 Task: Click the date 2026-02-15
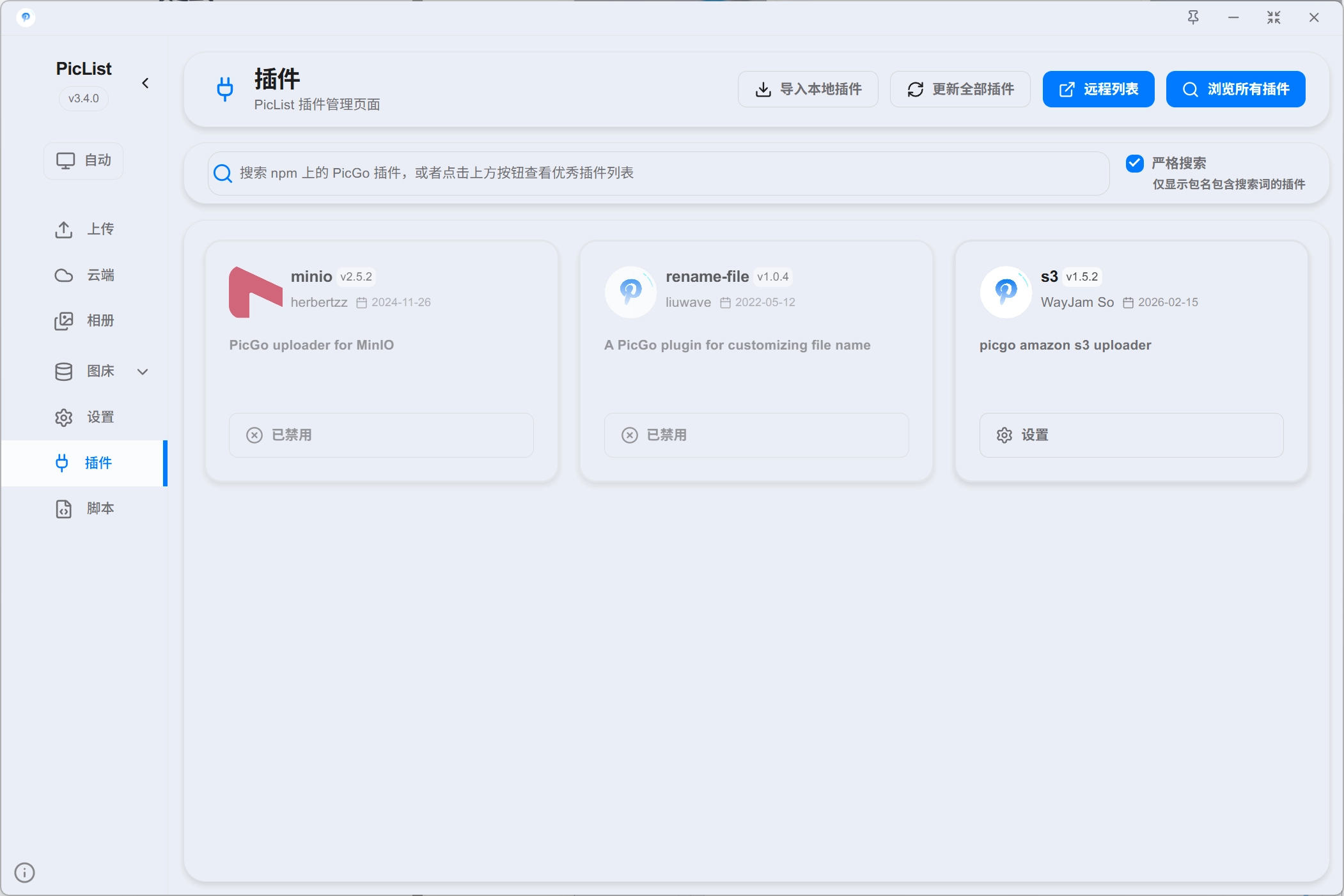coord(1168,302)
